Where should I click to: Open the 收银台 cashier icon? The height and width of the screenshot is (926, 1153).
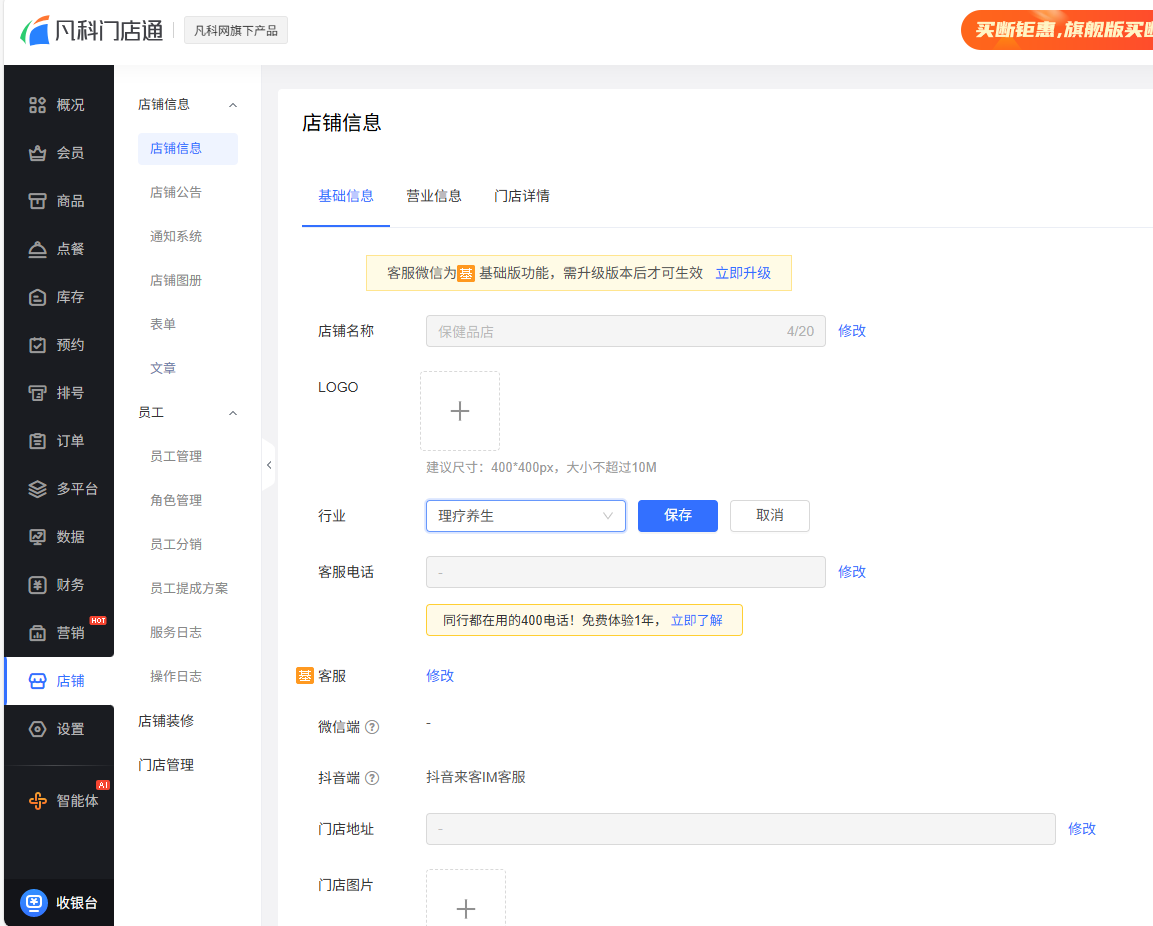(x=34, y=903)
